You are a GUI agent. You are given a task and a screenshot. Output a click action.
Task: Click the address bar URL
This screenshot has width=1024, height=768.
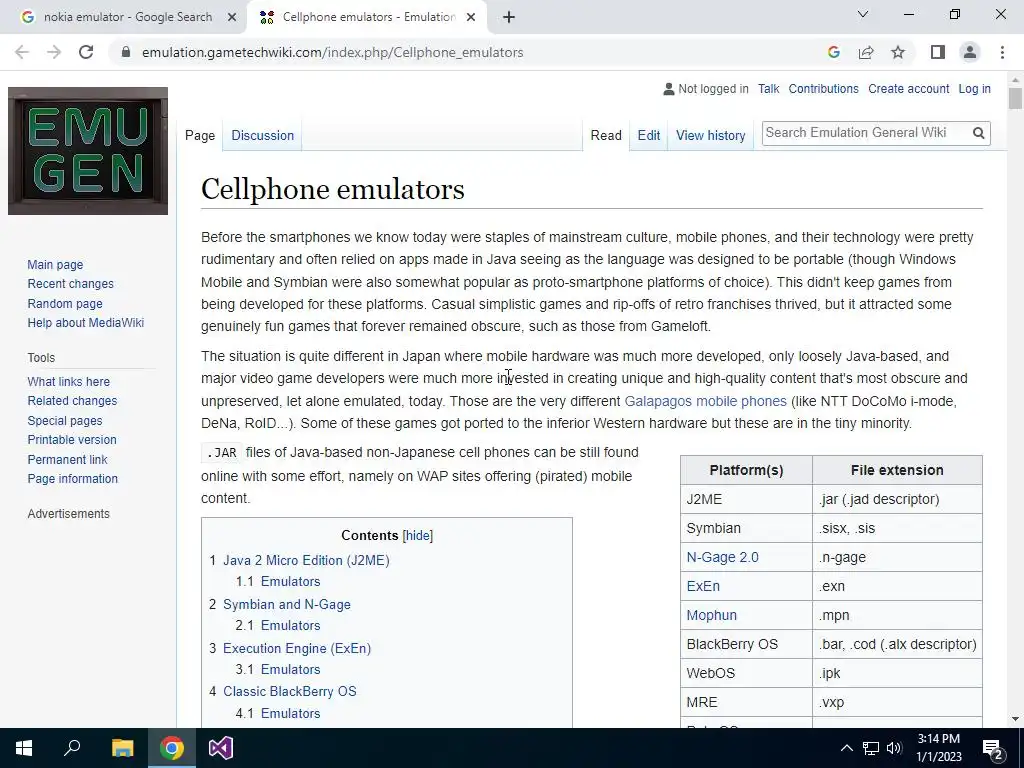click(332, 52)
